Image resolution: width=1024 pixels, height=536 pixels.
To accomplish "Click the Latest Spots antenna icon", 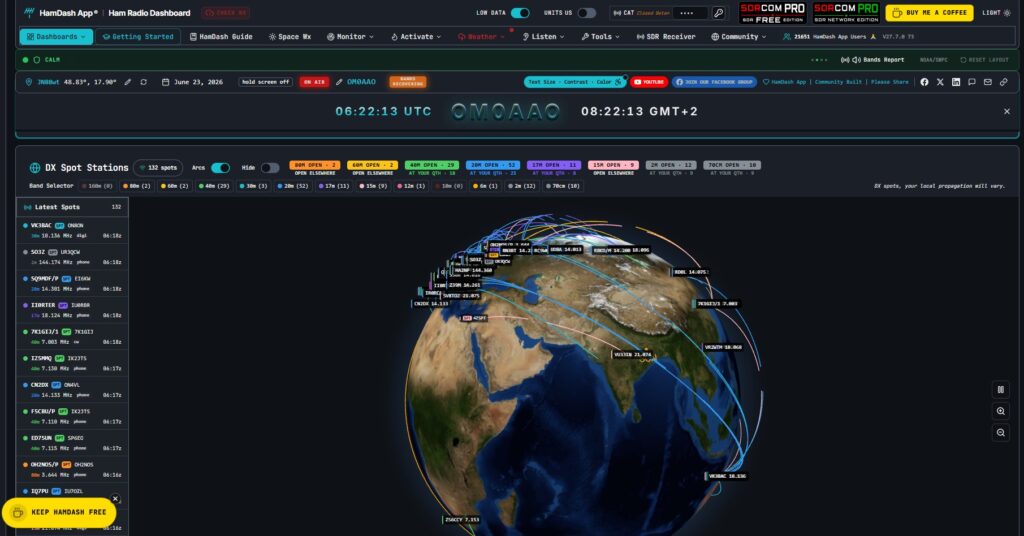I will coord(27,207).
